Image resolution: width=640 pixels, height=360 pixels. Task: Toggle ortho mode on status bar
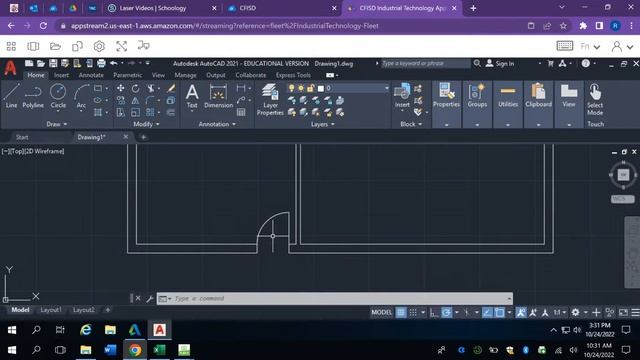coord(434,313)
